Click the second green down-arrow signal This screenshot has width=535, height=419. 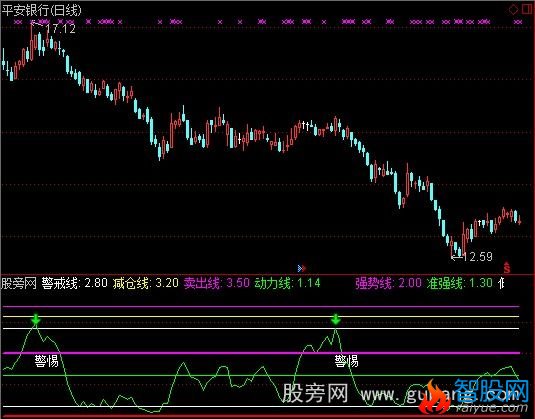click(x=336, y=319)
